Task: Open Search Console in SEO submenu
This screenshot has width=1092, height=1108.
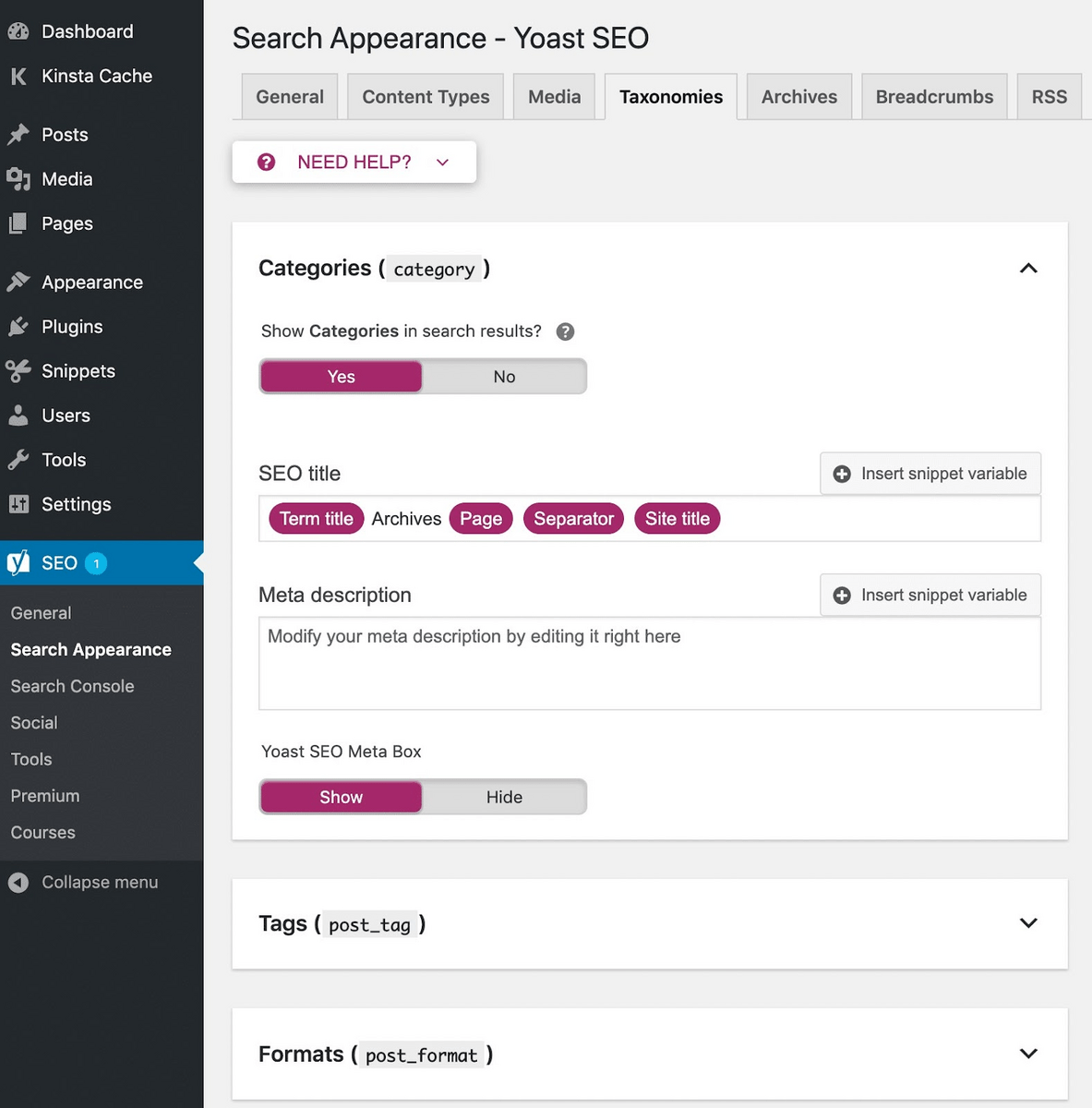Action: pyautogui.click(x=72, y=686)
